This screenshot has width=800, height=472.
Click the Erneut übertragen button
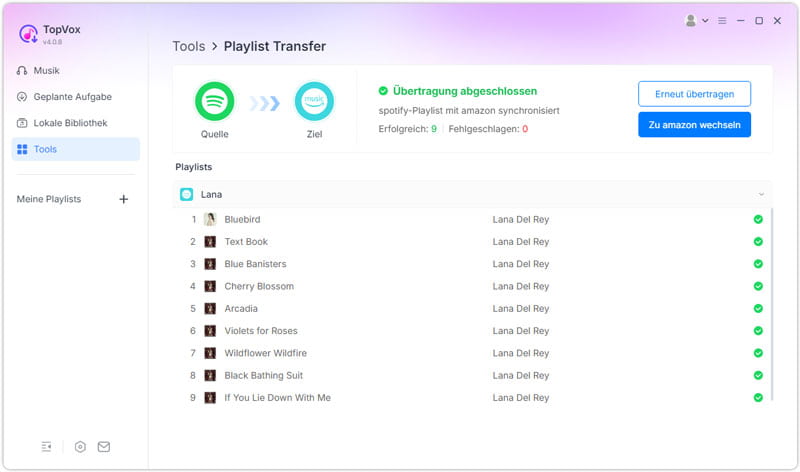point(694,94)
